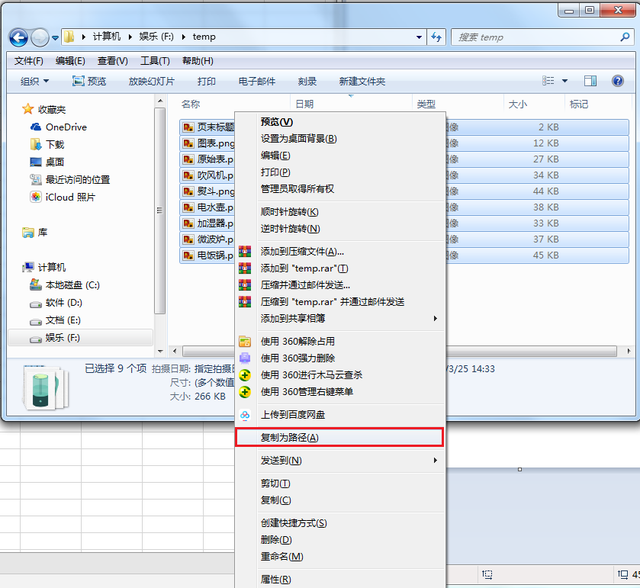The height and width of the screenshot is (588, 640).
Task: Select 本地磁盘 (C:) drive
Action: 72,285
